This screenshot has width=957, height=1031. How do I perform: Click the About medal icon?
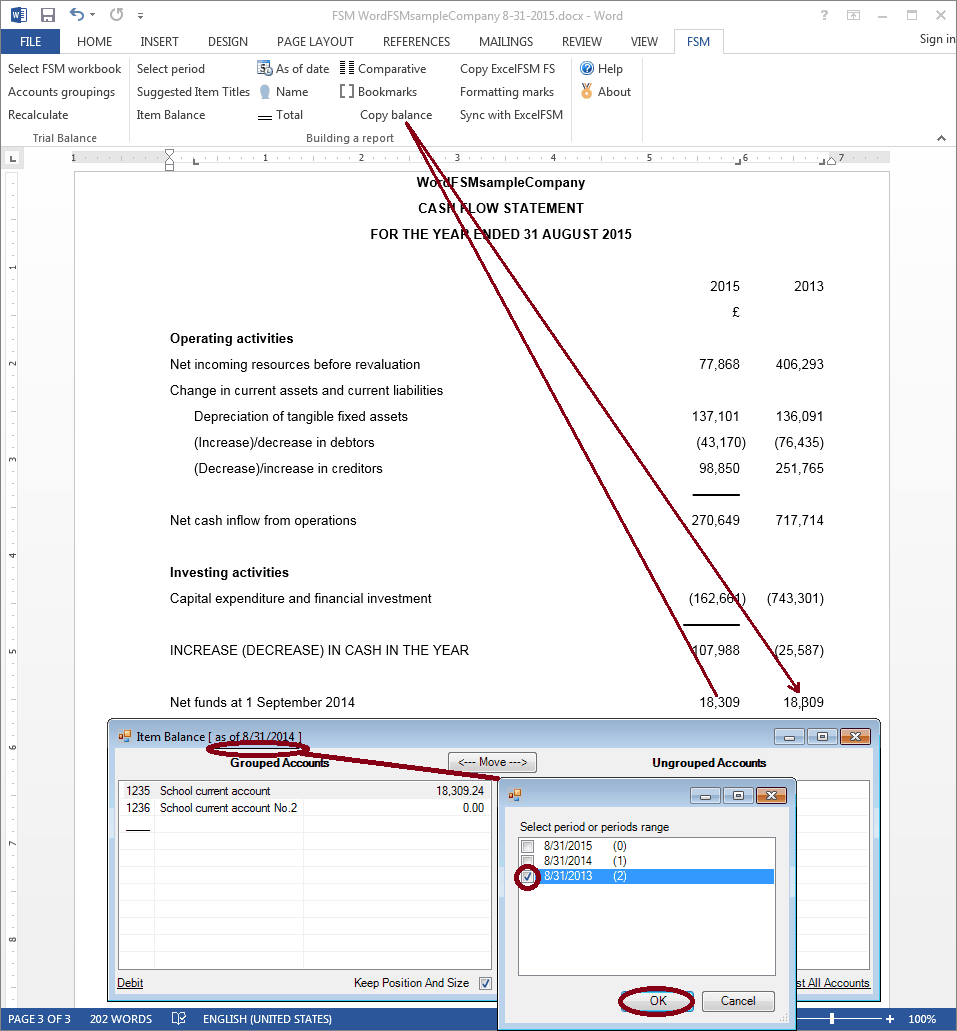coord(587,91)
